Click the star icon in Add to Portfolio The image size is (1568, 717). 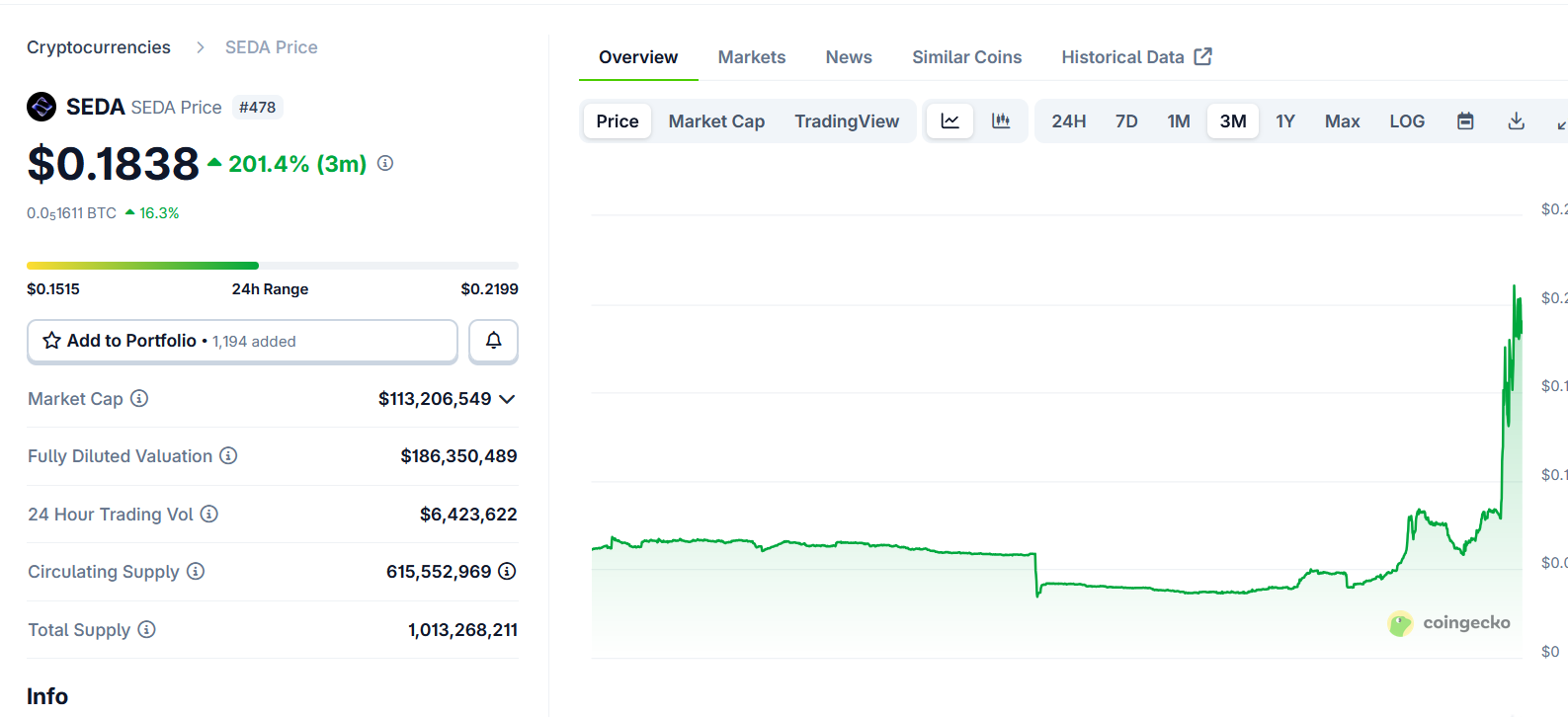click(x=52, y=341)
